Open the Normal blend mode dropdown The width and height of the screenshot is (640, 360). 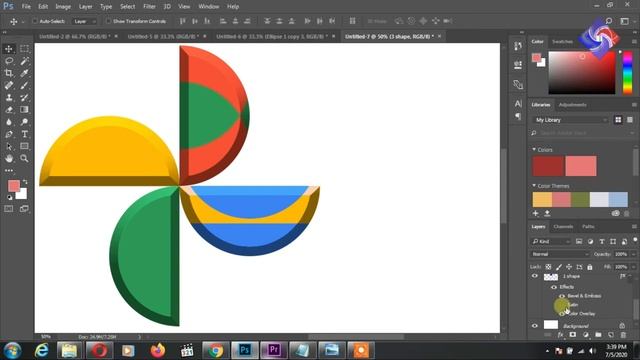pyautogui.click(x=560, y=254)
